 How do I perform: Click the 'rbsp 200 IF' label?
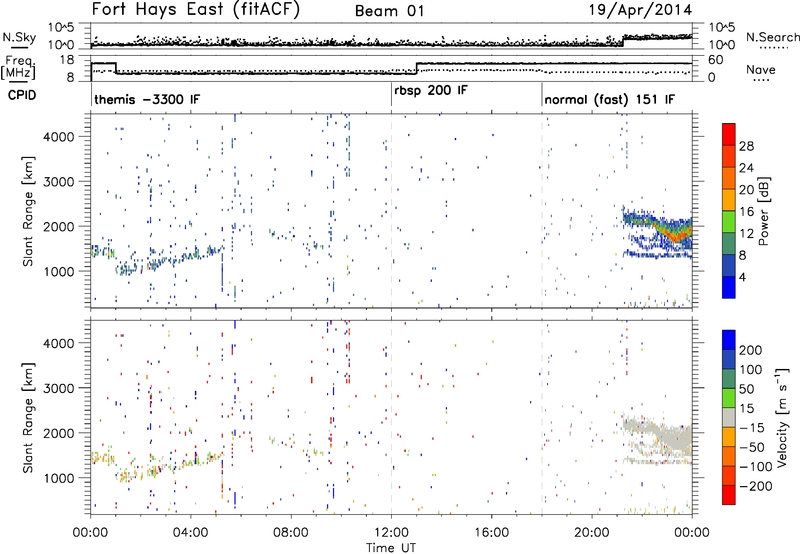[431, 91]
